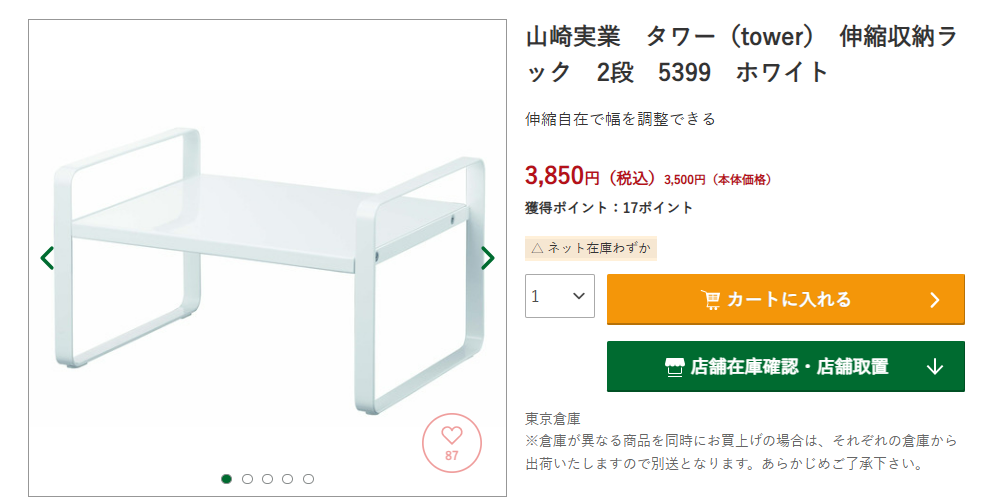Jump to the third carousel image dot
The width and height of the screenshot is (988, 503).
click(x=268, y=479)
